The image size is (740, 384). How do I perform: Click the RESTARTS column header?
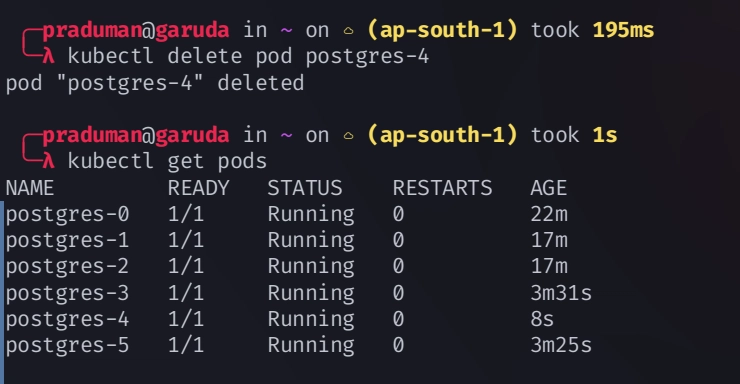coord(442,188)
